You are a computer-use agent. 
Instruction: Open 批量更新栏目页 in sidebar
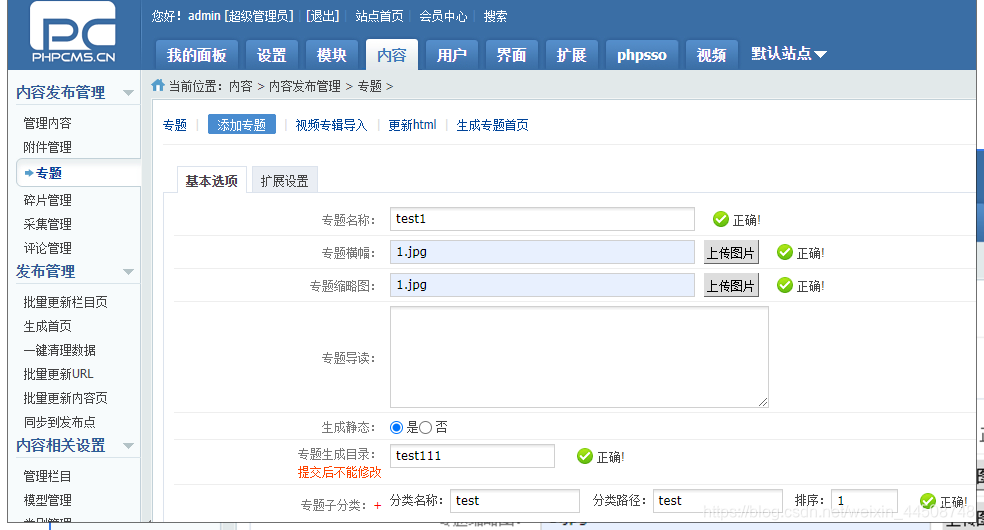pyautogui.click(x=65, y=302)
